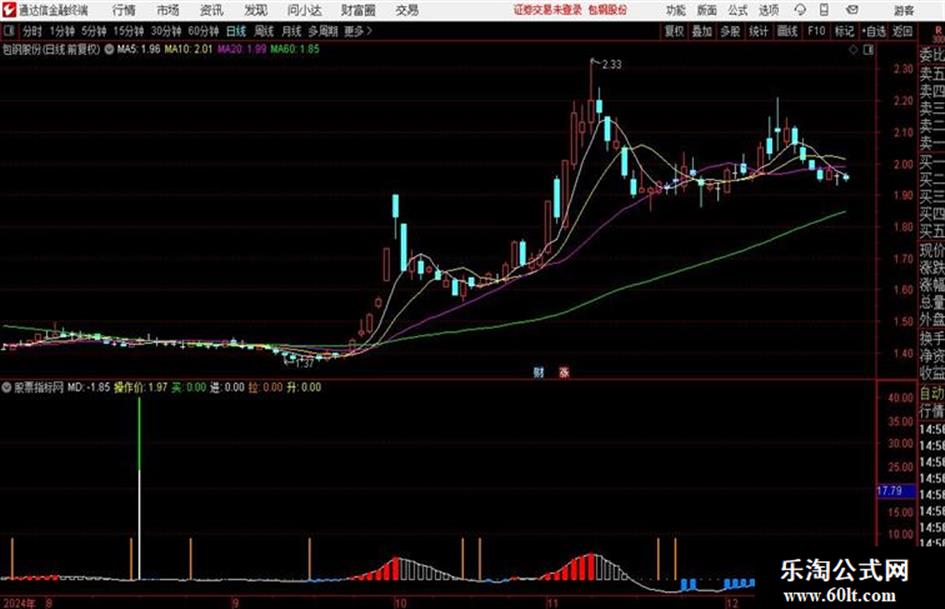This screenshot has width=945, height=609.
Task: Click the MA60: 1.85 indicator value
Action: click(x=295, y=49)
